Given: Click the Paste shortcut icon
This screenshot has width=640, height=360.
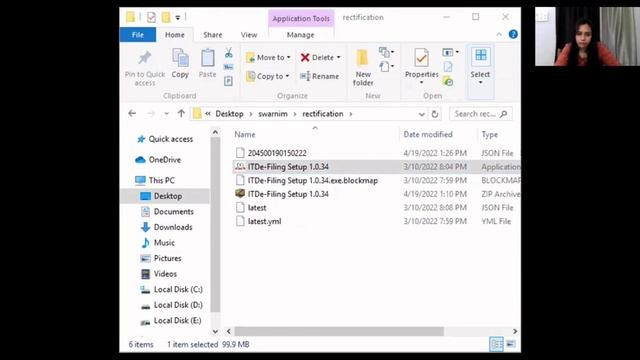Looking at the screenshot, I should click(x=229, y=81).
